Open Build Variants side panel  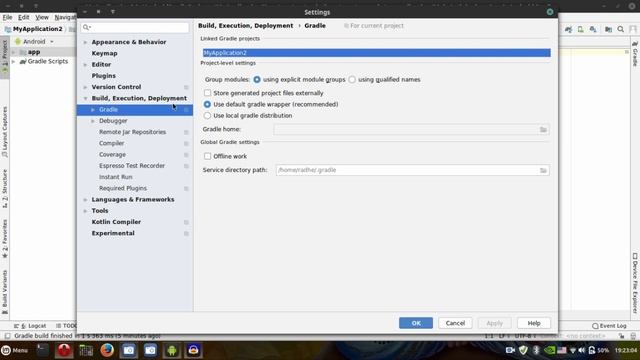tap(5, 291)
